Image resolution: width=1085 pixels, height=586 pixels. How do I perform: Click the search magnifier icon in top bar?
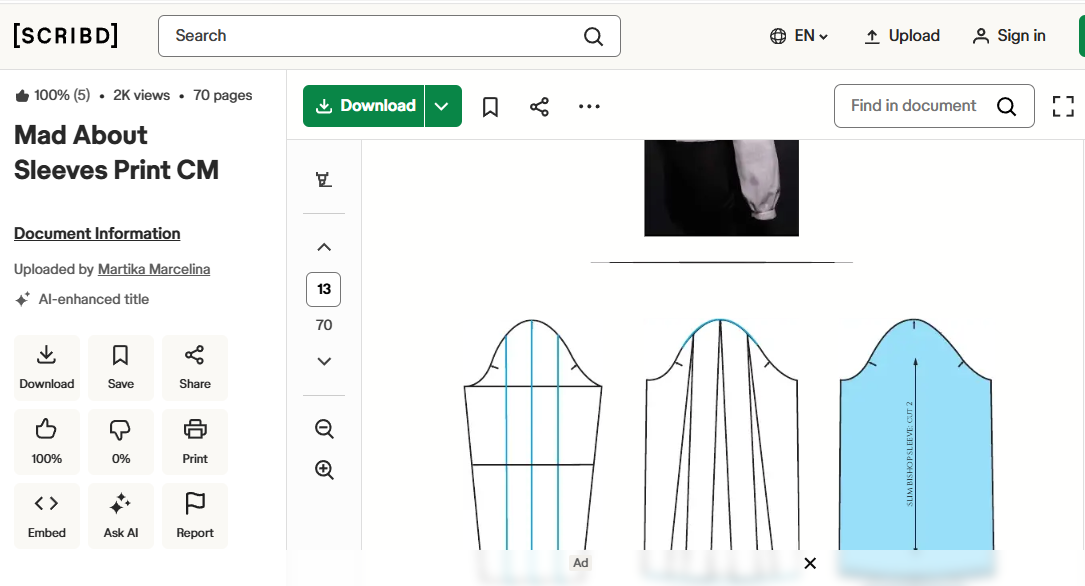tap(593, 36)
